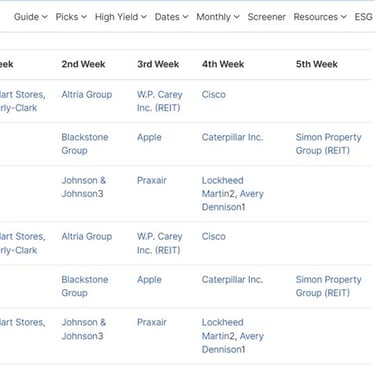Open the first Blackstone Group link
The height and width of the screenshot is (366, 375).
[x=85, y=144]
